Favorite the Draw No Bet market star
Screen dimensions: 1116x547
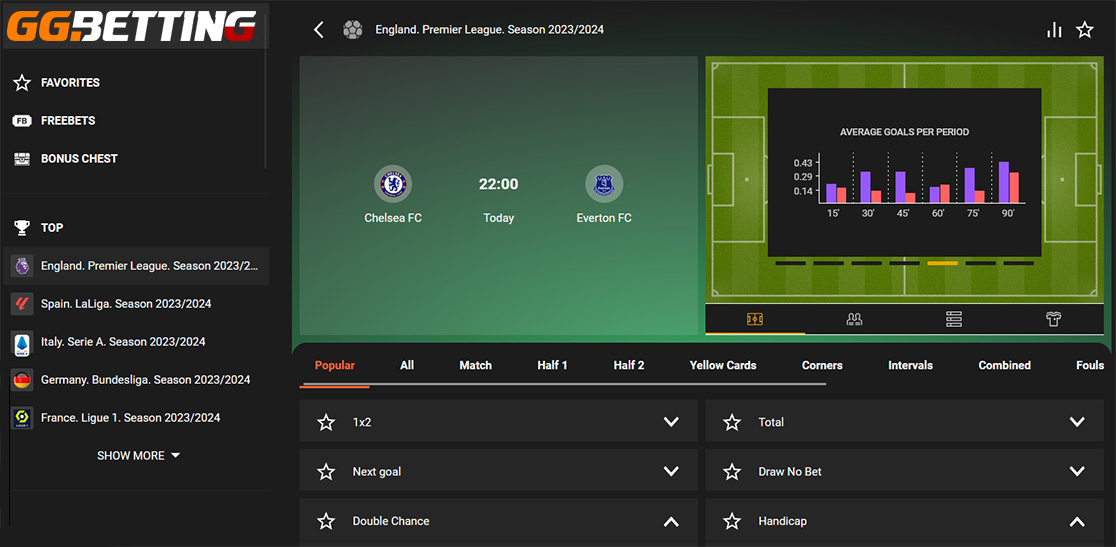732,472
